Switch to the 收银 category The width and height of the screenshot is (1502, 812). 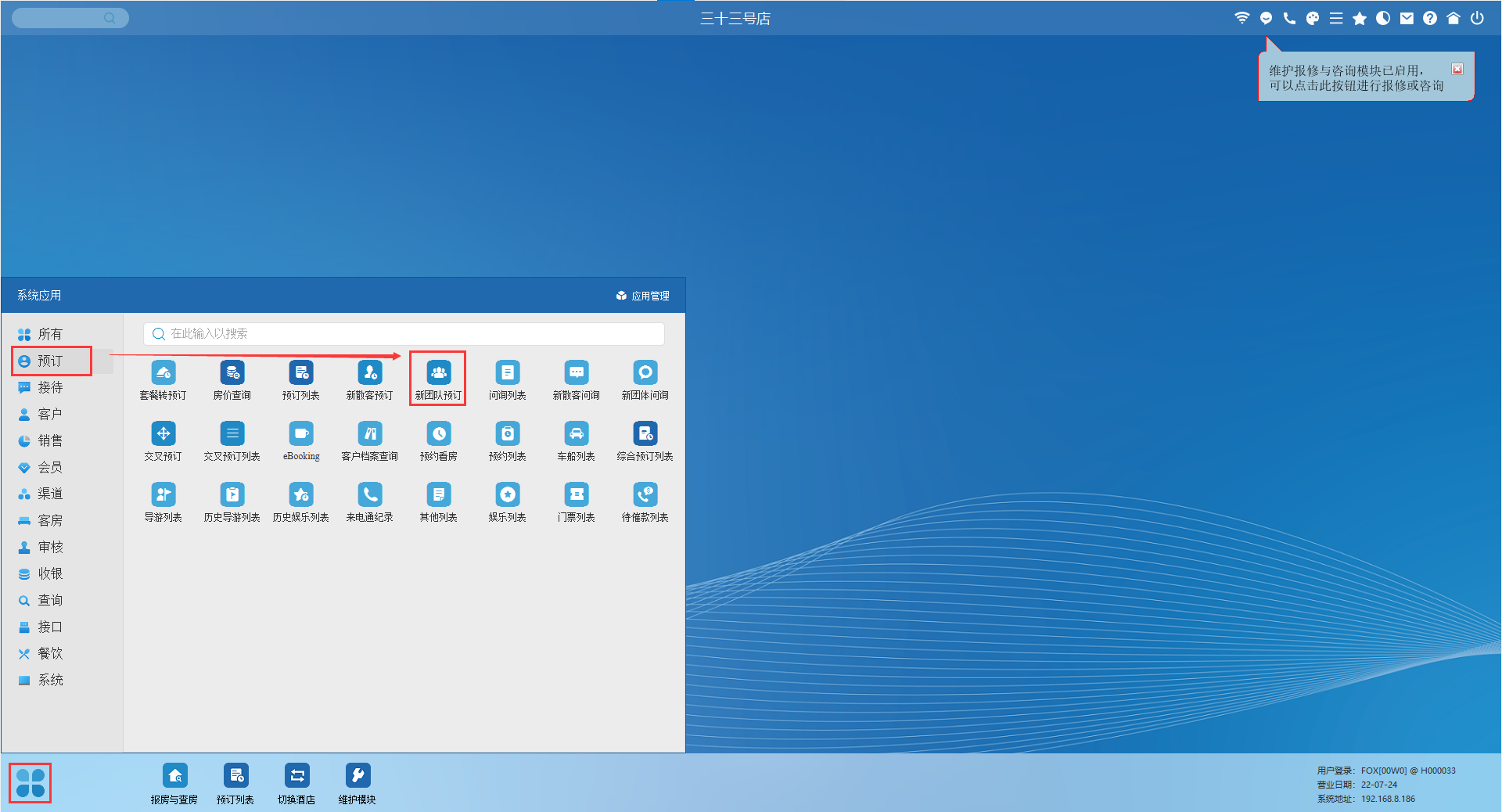[51, 573]
